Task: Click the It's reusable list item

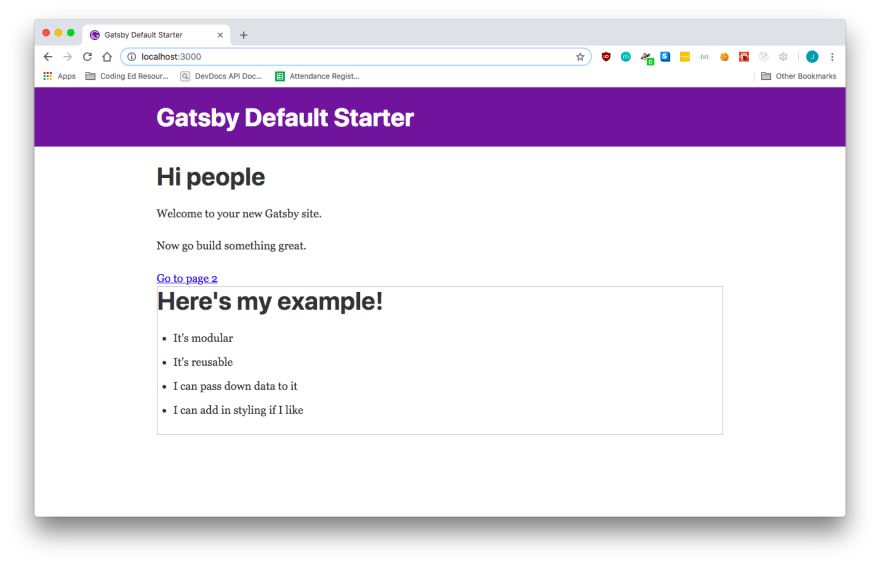Action: 203,362
